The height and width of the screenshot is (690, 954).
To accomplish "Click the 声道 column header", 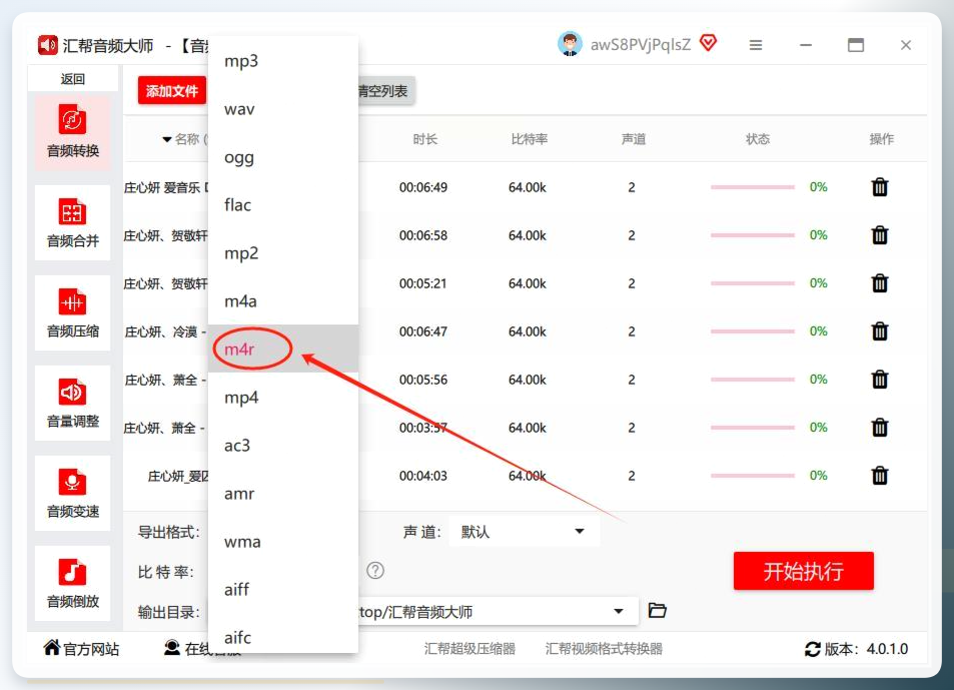I will (633, 139).
